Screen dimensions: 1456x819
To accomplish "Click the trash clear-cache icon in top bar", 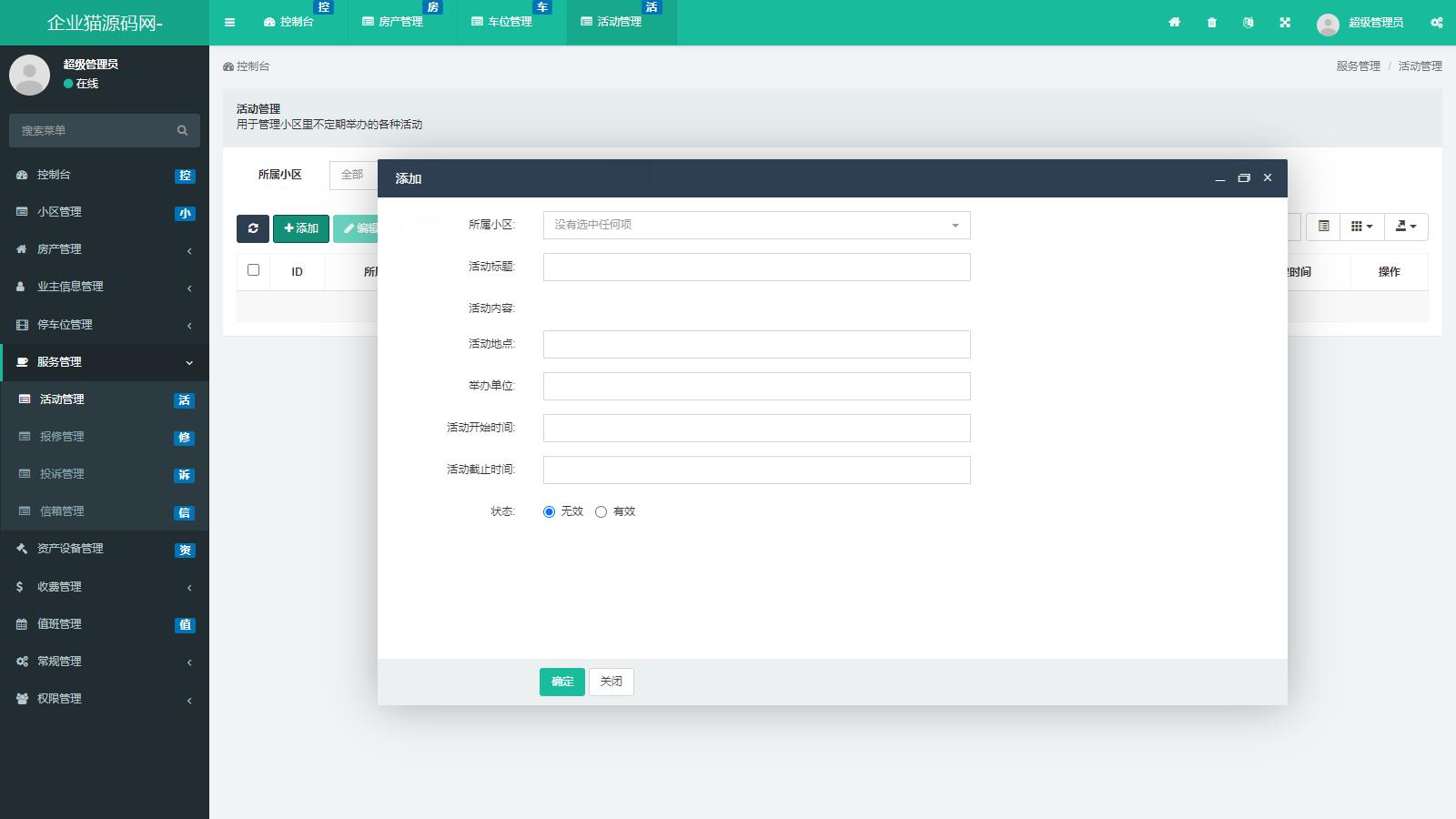I will (x=1212, y=23).
